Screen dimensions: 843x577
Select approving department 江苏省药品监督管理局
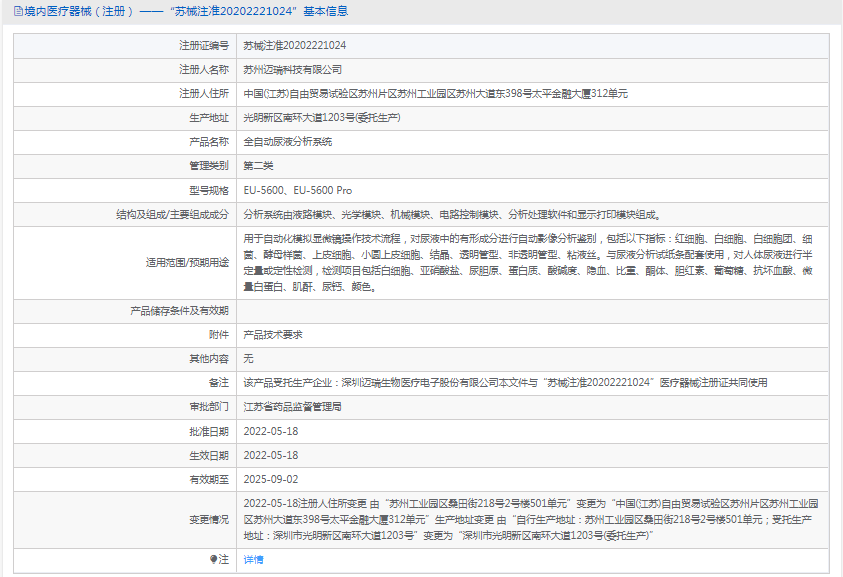292,407
